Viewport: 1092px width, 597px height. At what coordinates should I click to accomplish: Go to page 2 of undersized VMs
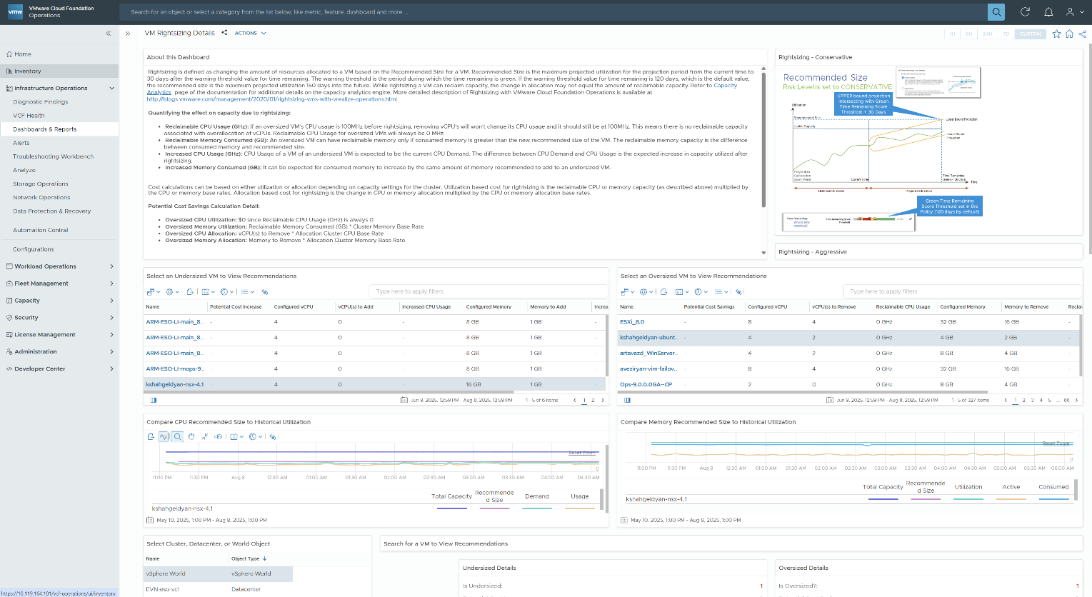590,400
